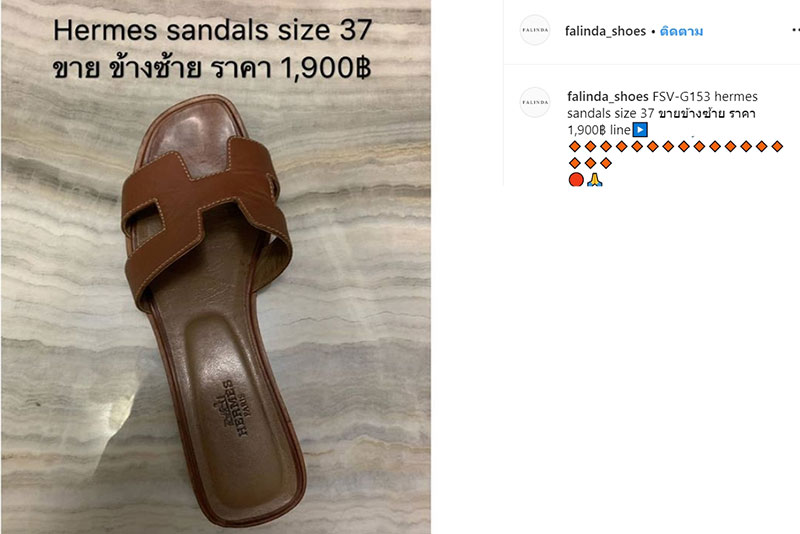This screenshot has width=800, height=534.
Task: Click the last orange diamond in top row
Action: pos(777,147)
